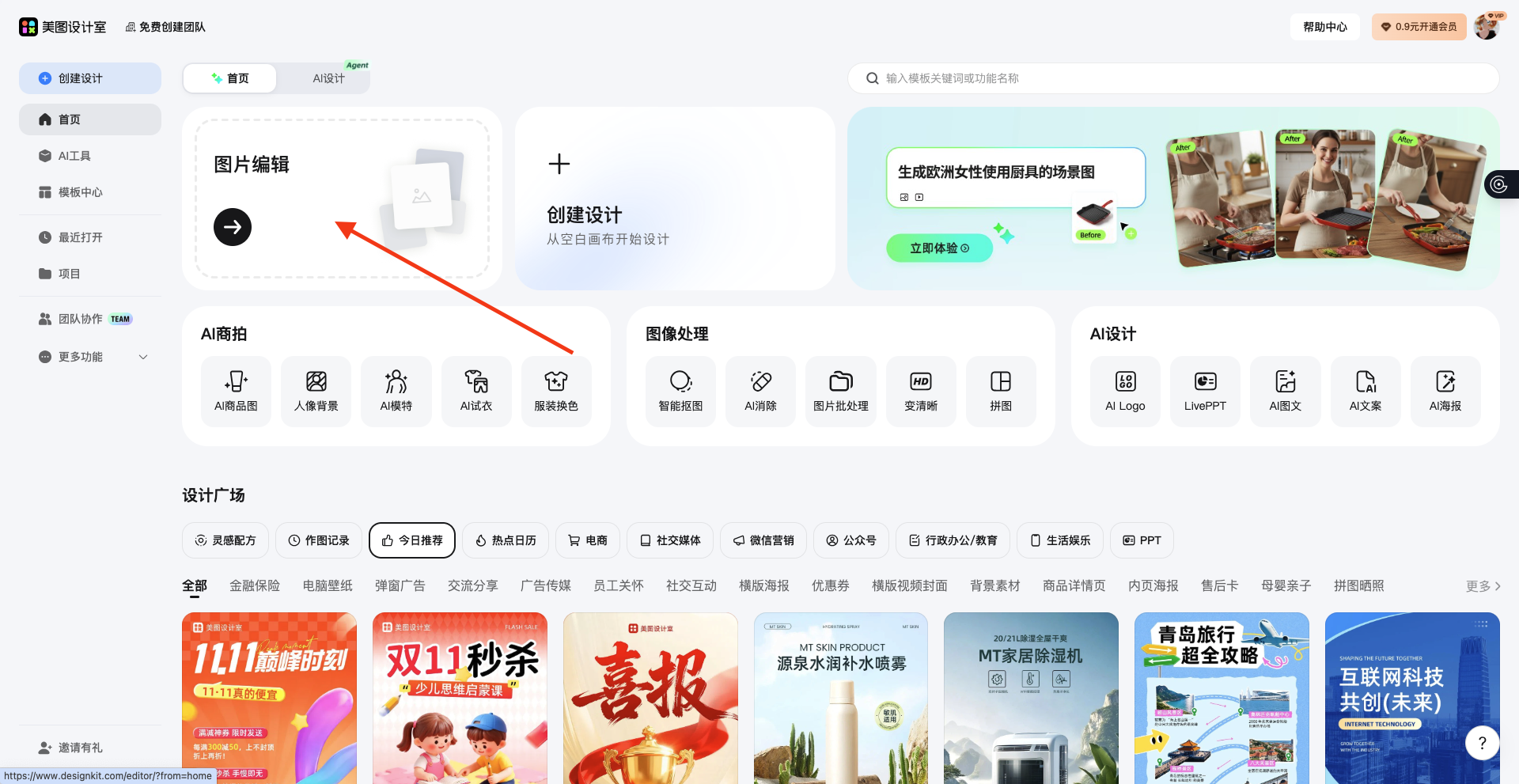The image size is (1519, 784).
Task: Click the black arrow in 图片编辑 card
Action: pyautogui.click(x=233, y=227)
